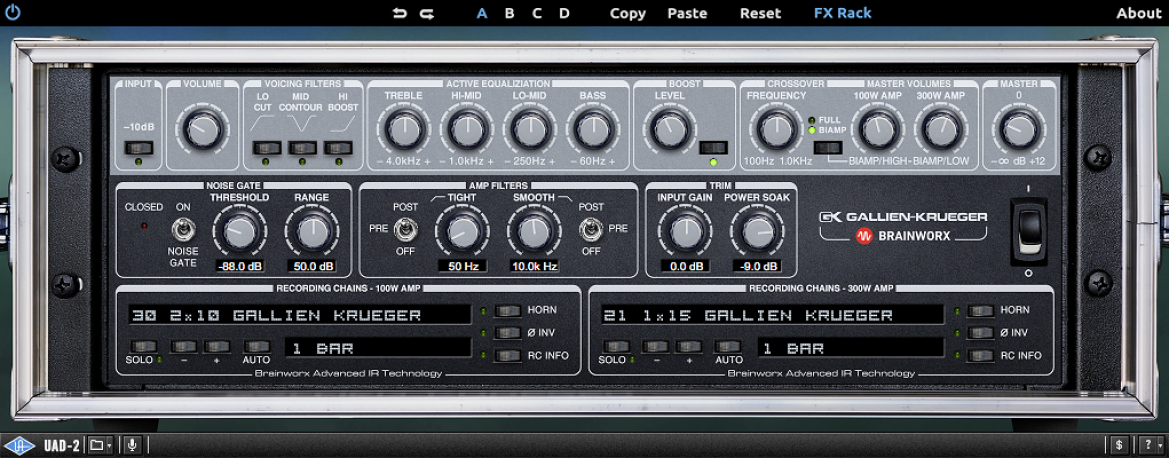Toggle the Mid Contour voicing filter switch

pyautogui.click(x=302, y=147)
